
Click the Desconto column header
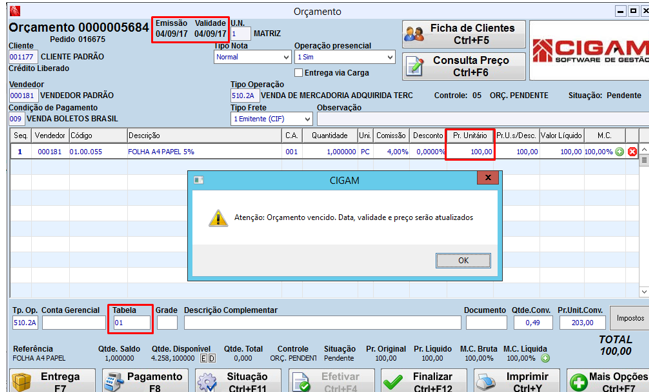pyautogui.click(x=428, y=135)
